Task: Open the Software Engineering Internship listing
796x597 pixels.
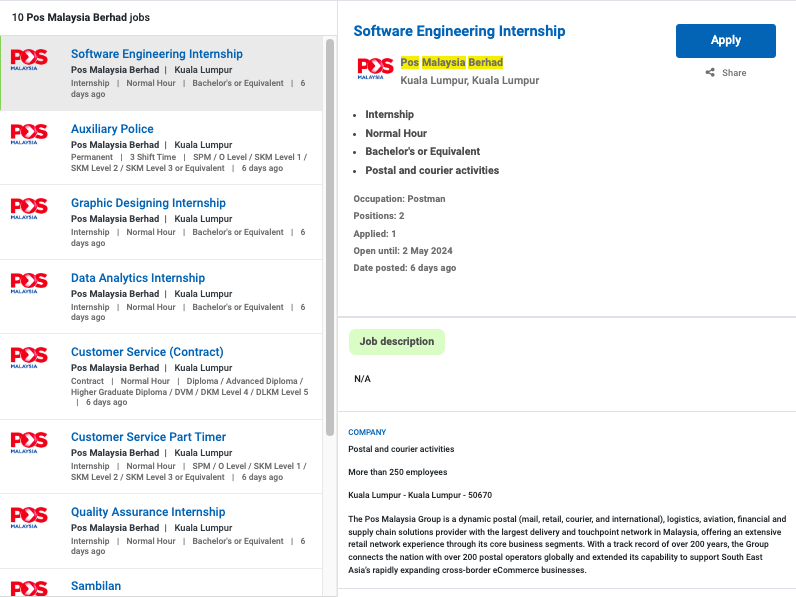Action: click(156, 54)
